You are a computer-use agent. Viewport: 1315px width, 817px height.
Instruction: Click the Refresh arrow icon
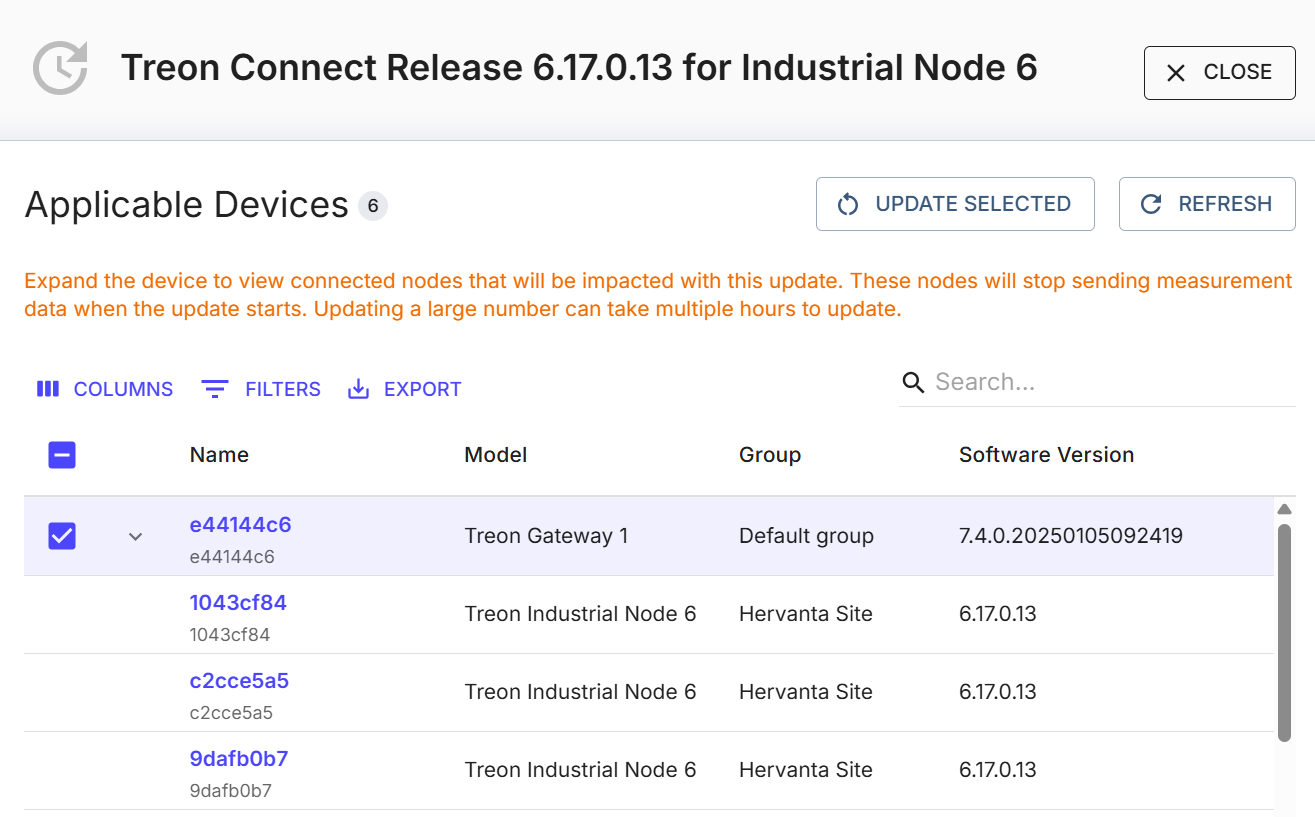tap(1151, 205)
